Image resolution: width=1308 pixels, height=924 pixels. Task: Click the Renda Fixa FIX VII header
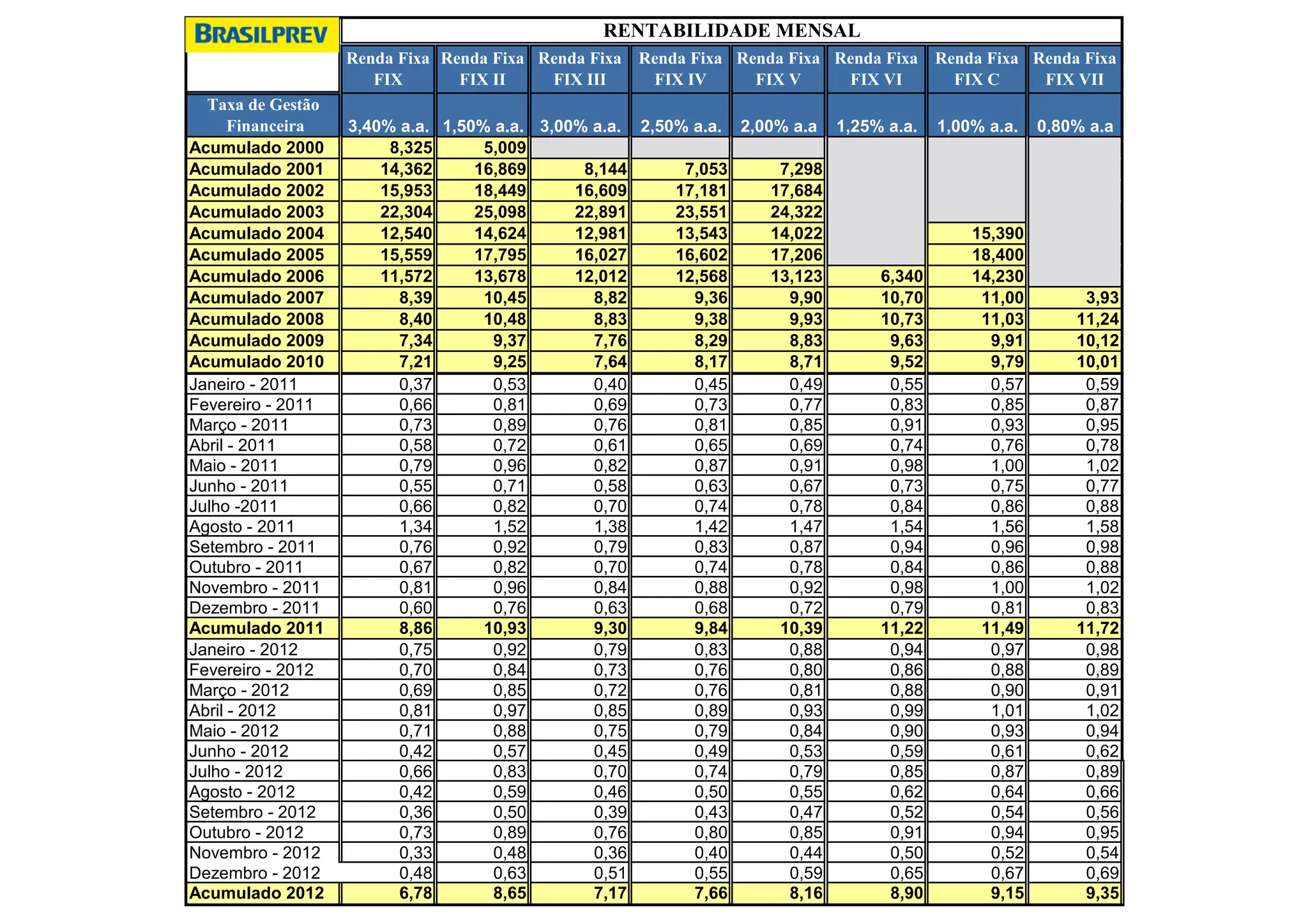pyautogui.click(x=1074, y=69)
